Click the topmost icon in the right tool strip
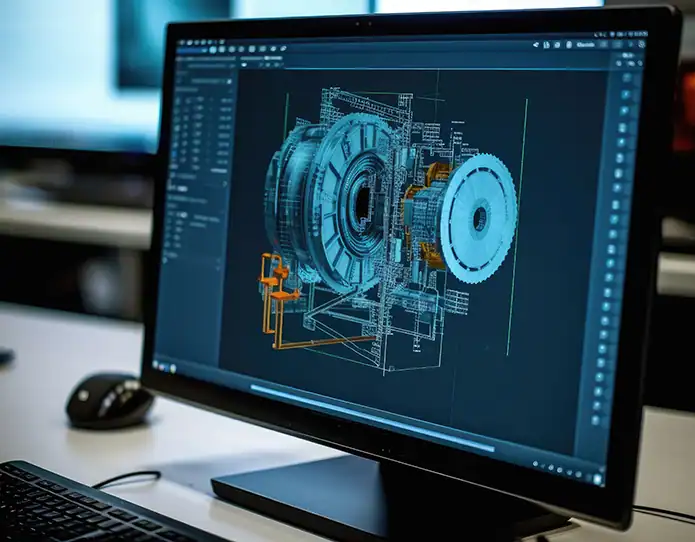The width and height of the screenshot is (695, 542). 626,78
